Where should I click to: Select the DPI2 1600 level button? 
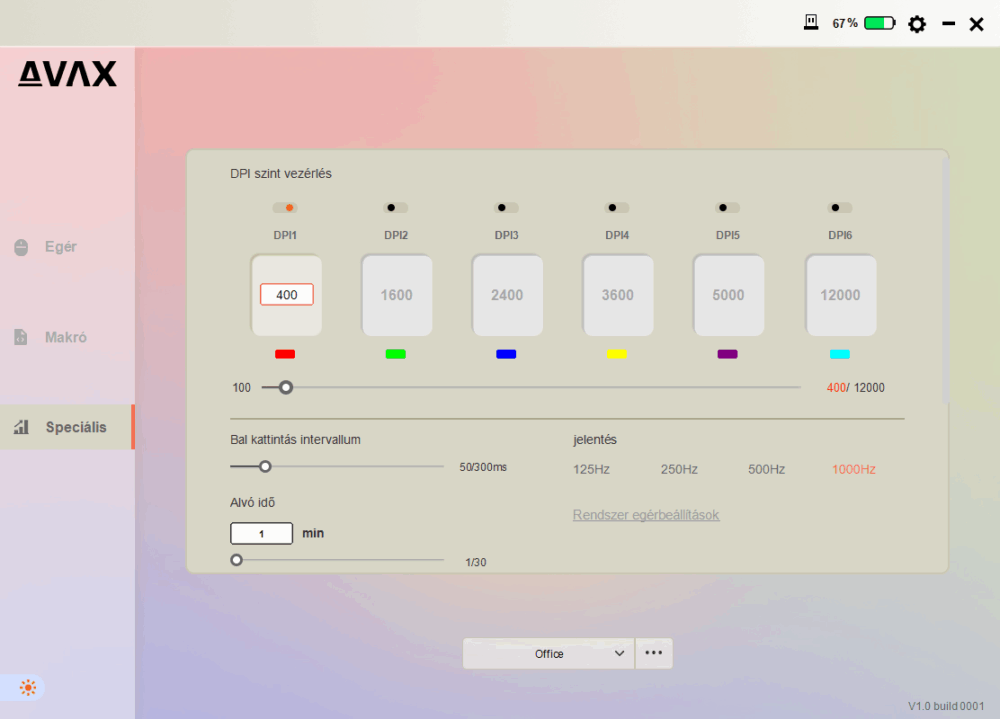[x=396, y=295]
